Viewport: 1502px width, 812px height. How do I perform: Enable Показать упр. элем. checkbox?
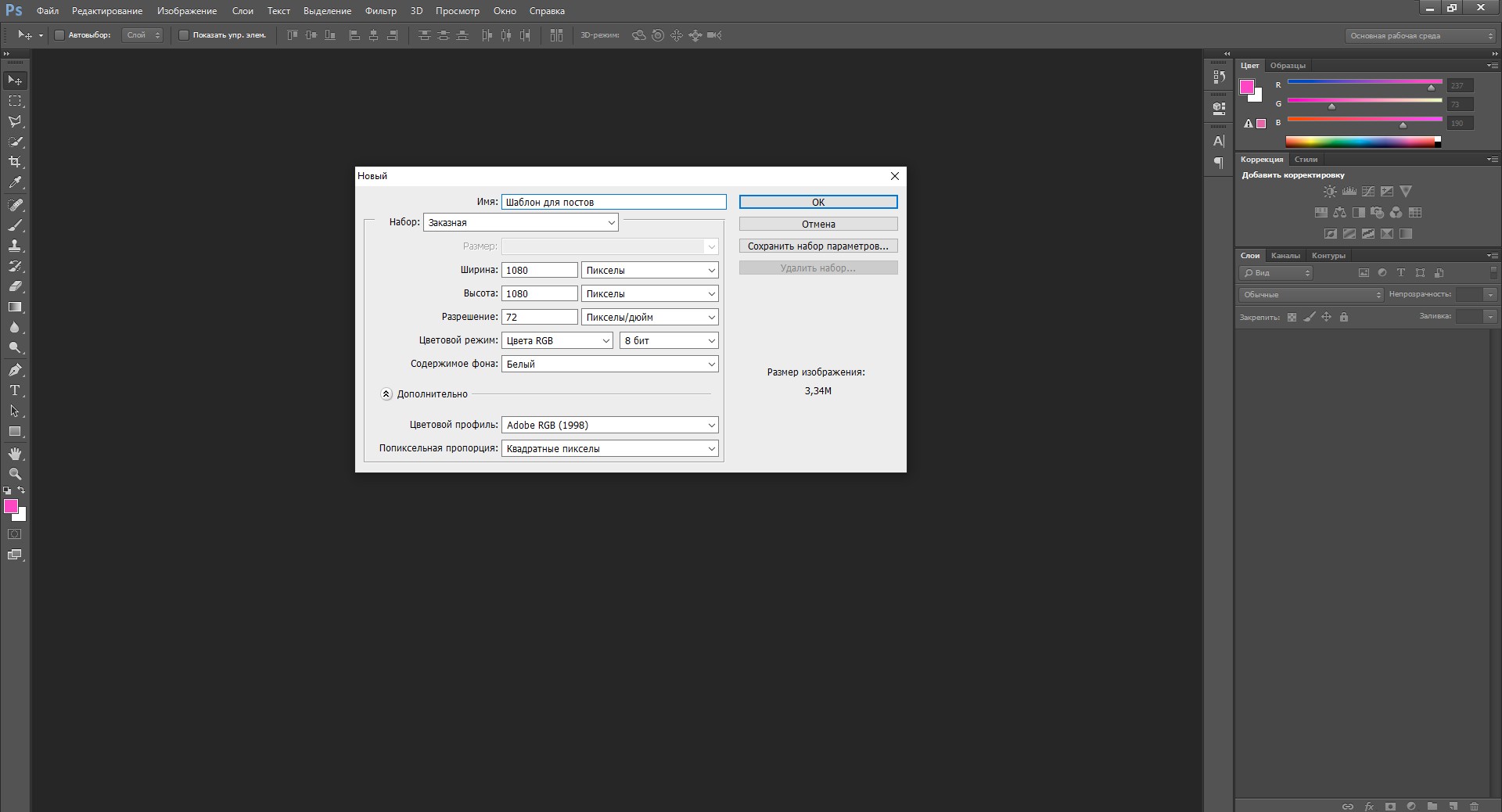(184, 35)
